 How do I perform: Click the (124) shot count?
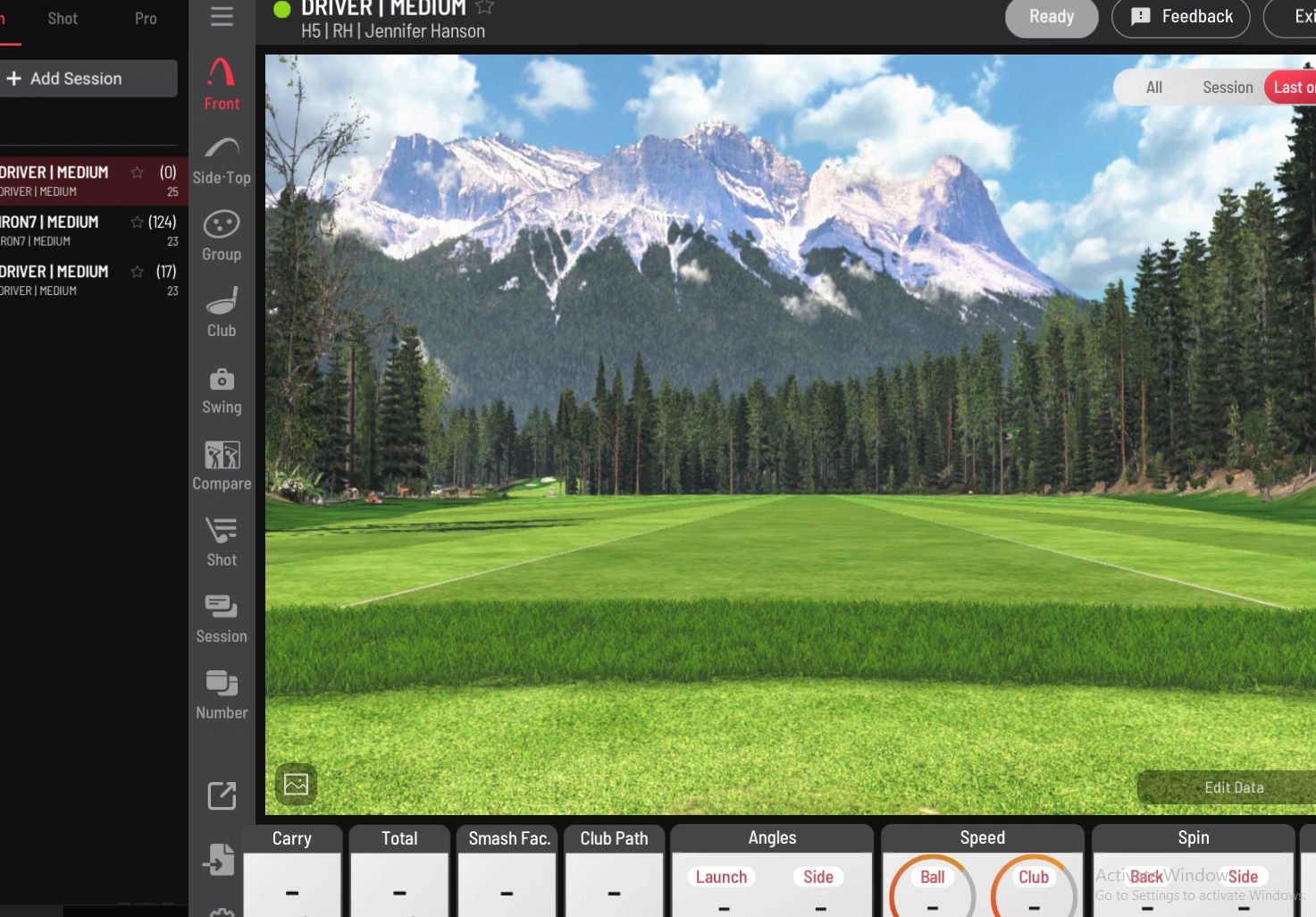[163, 222]
